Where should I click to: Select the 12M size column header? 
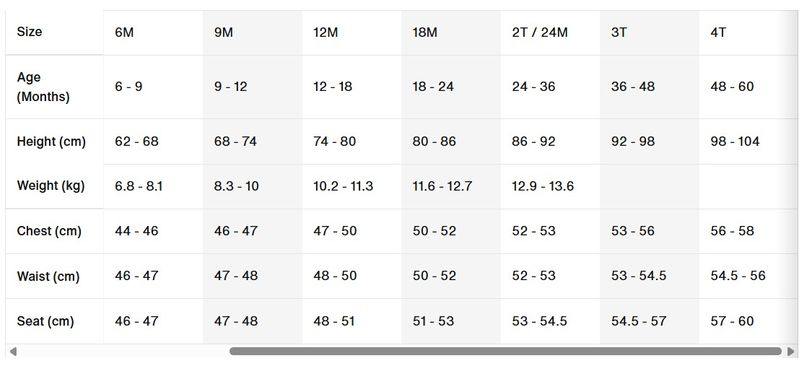click(352, 32)
